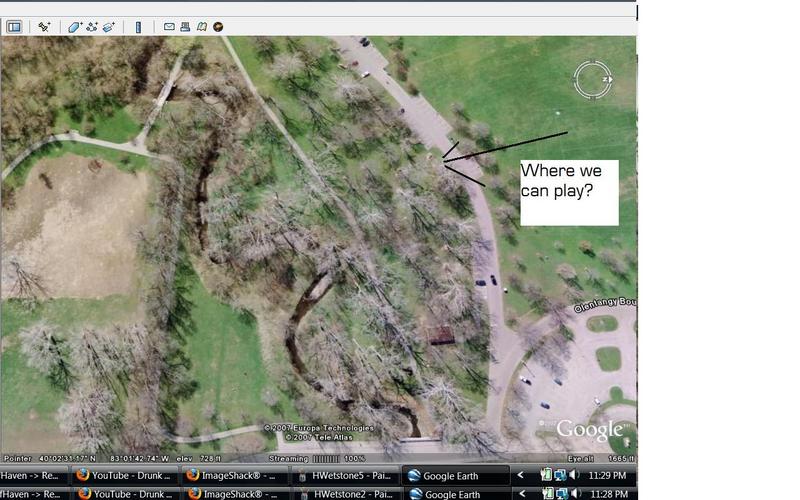Open the View in Google Maps icon
The height and width of the screenshot is (500, 800).
[202, 27]
